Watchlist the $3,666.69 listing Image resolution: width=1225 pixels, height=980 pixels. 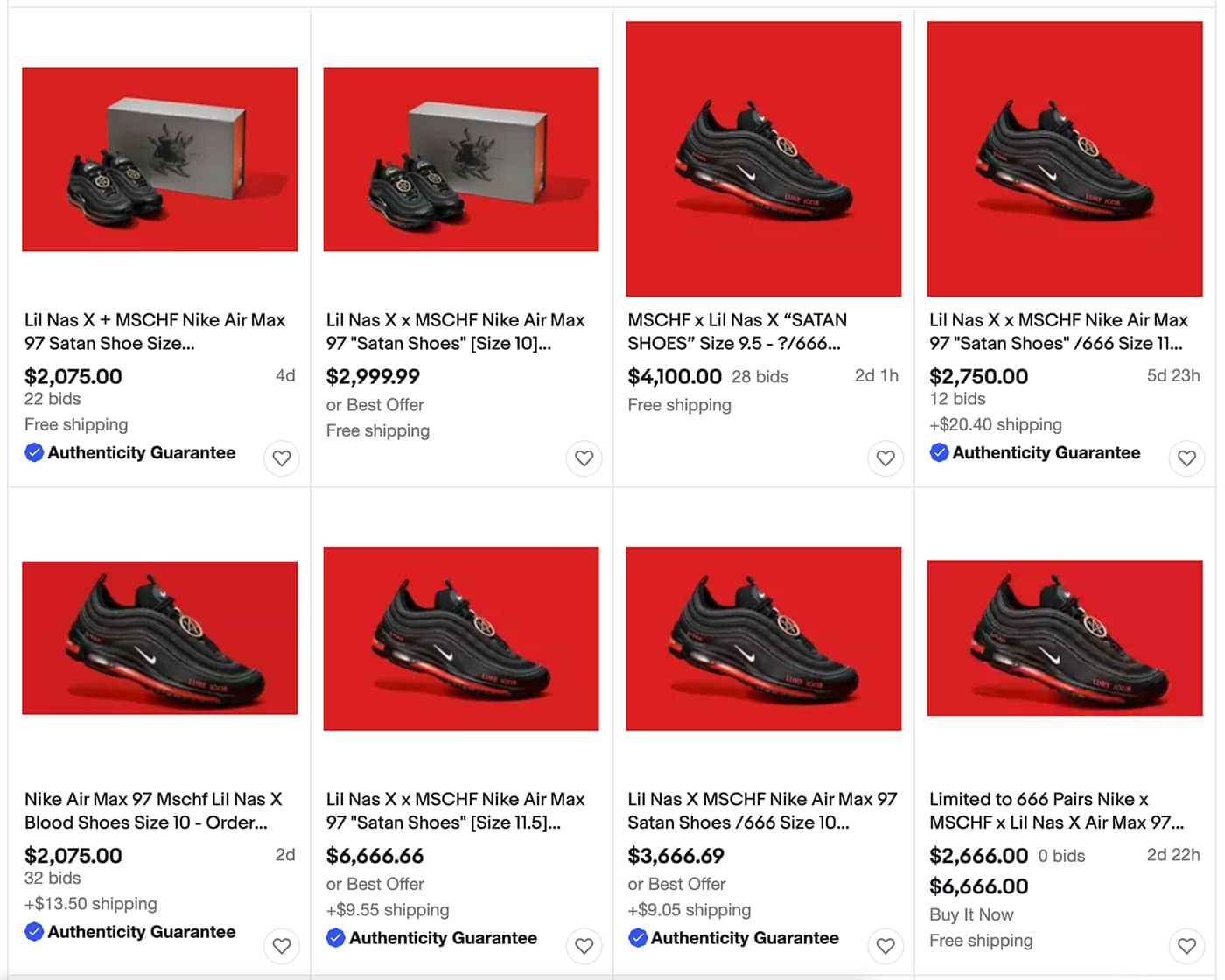point(885,945)
